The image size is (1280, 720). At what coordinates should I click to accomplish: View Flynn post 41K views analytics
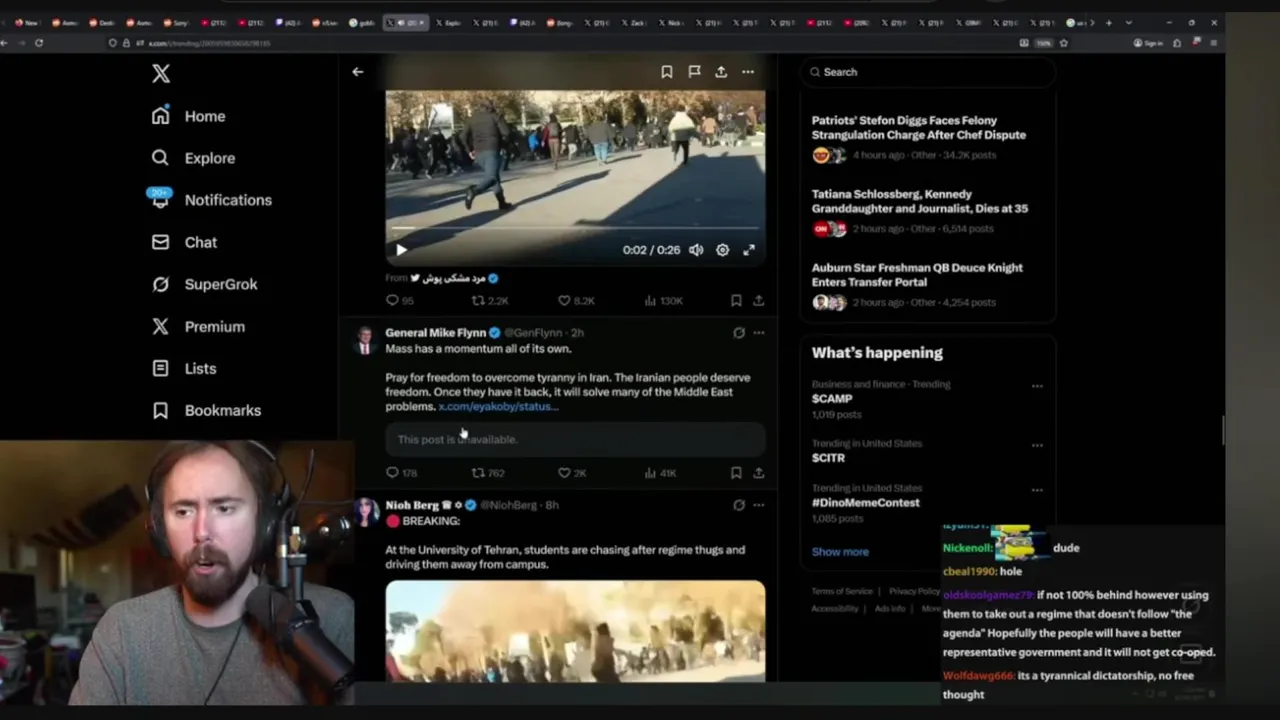[660, 473]
